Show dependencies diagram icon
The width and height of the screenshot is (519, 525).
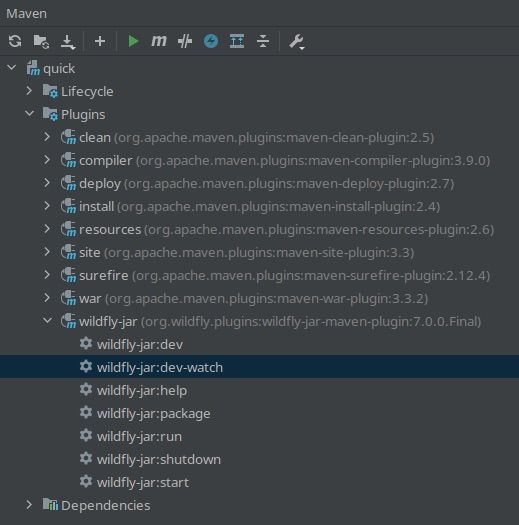pos(237,41)
